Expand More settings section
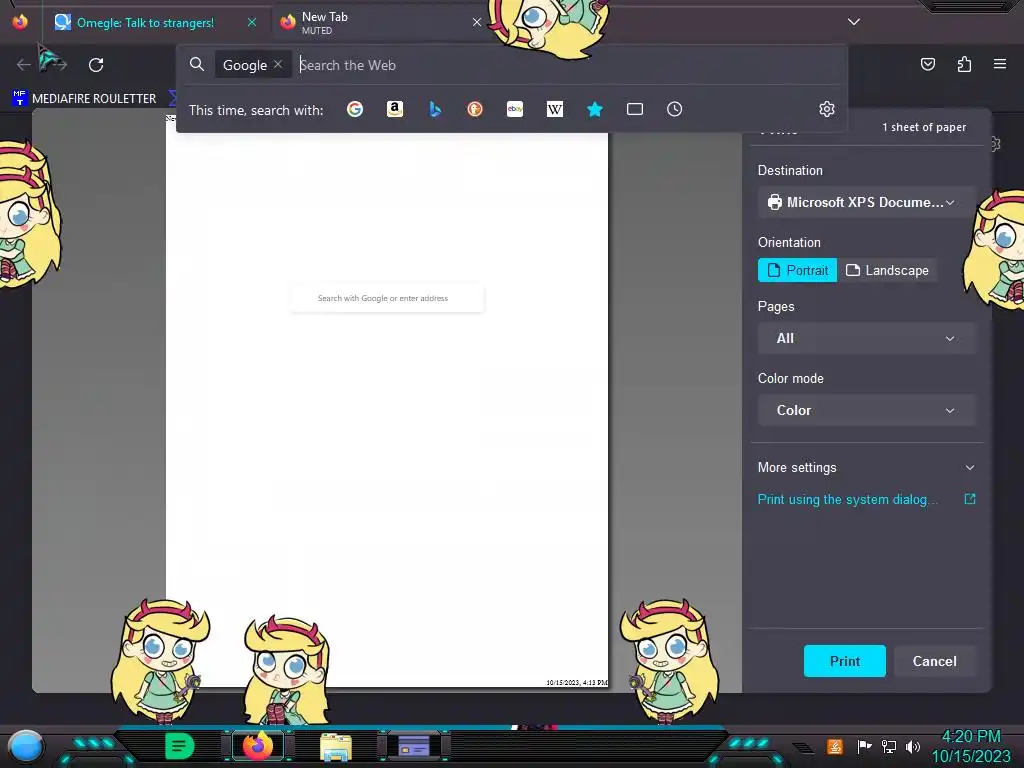 (x=867, y=468)
